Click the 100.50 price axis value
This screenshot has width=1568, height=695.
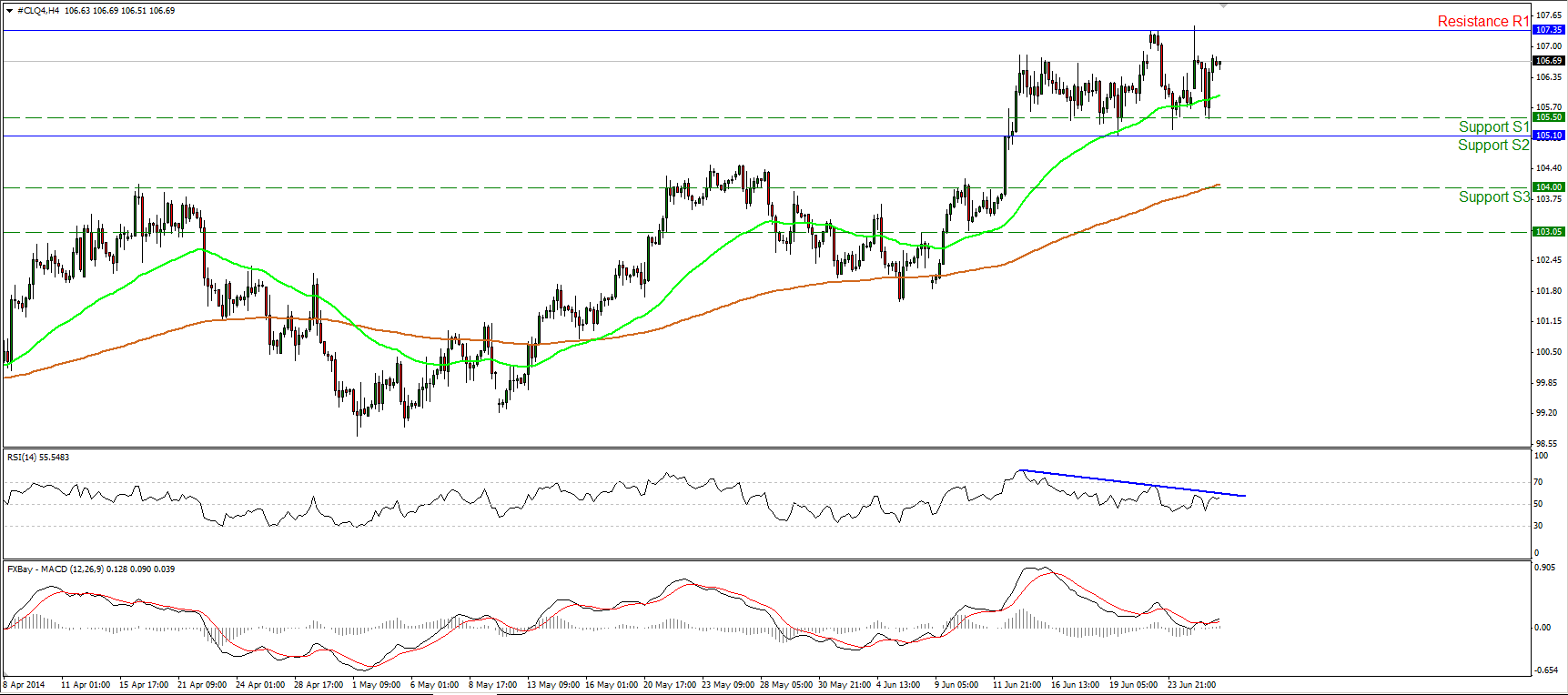(1549, 352)
